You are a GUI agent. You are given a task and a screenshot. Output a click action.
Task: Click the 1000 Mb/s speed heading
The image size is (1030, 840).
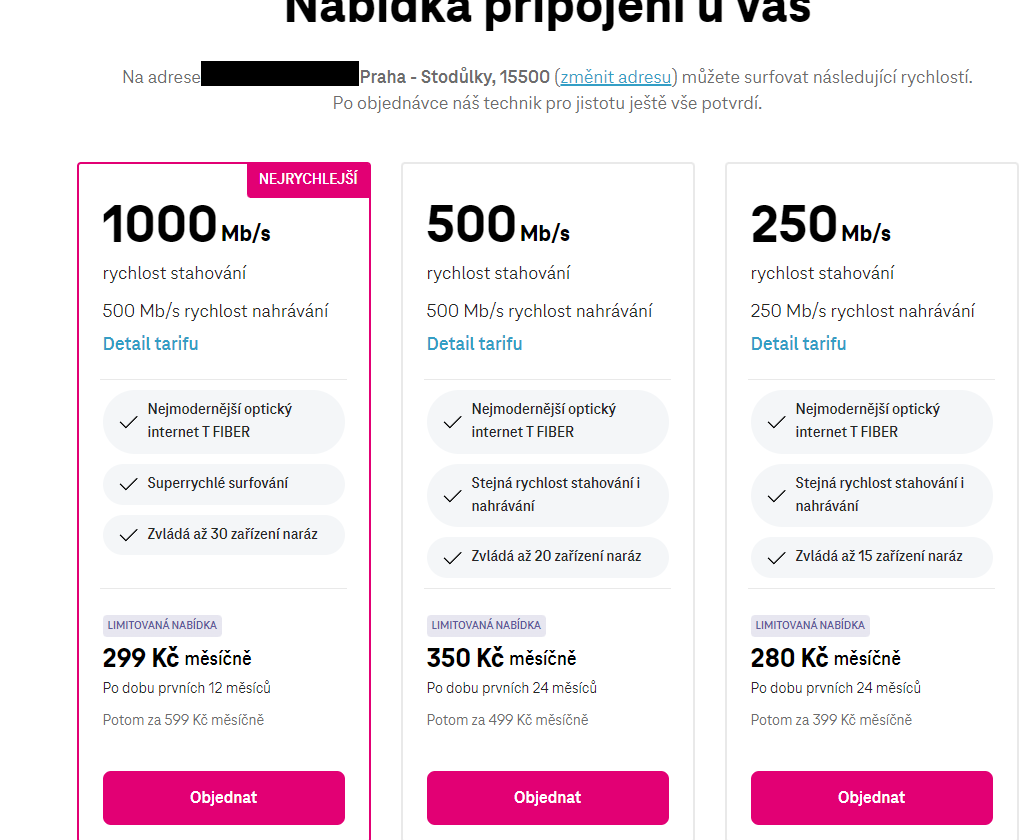coord(187,225)
